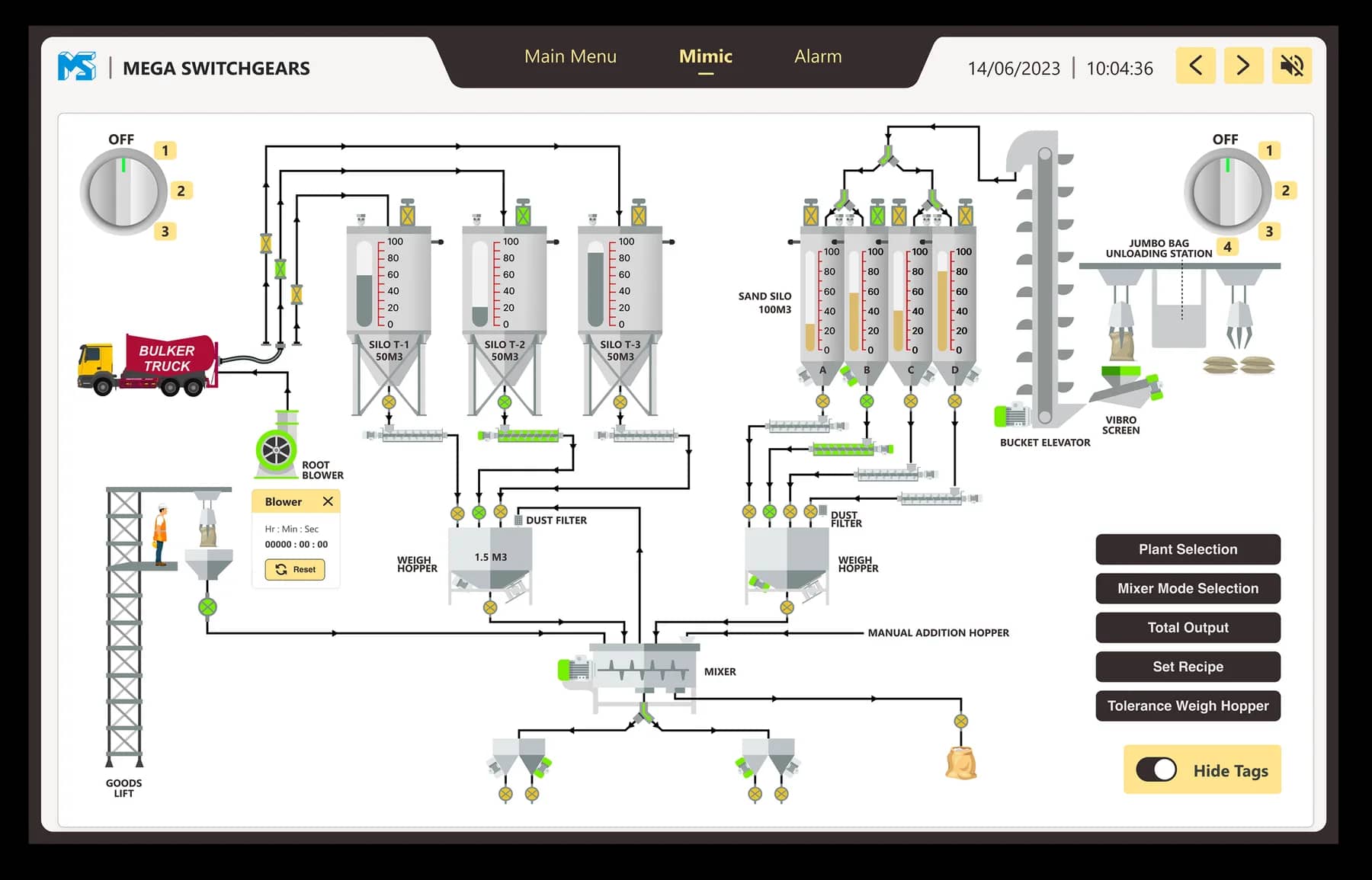Set right selector knob to position 2
Screen dimensions: 1372x880
tap(1285, 190)
